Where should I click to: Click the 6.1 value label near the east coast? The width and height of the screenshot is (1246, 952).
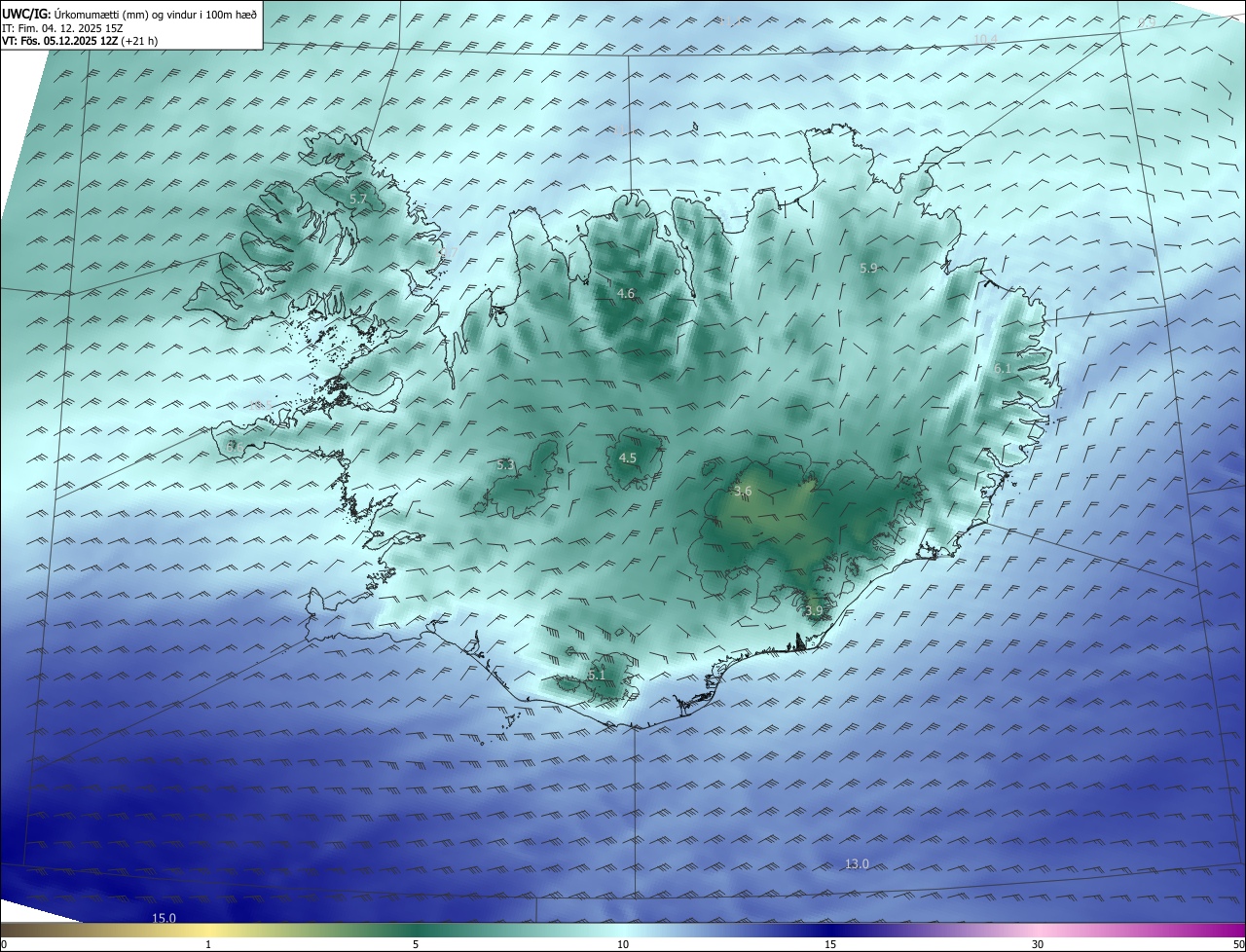pos(1003,368)
